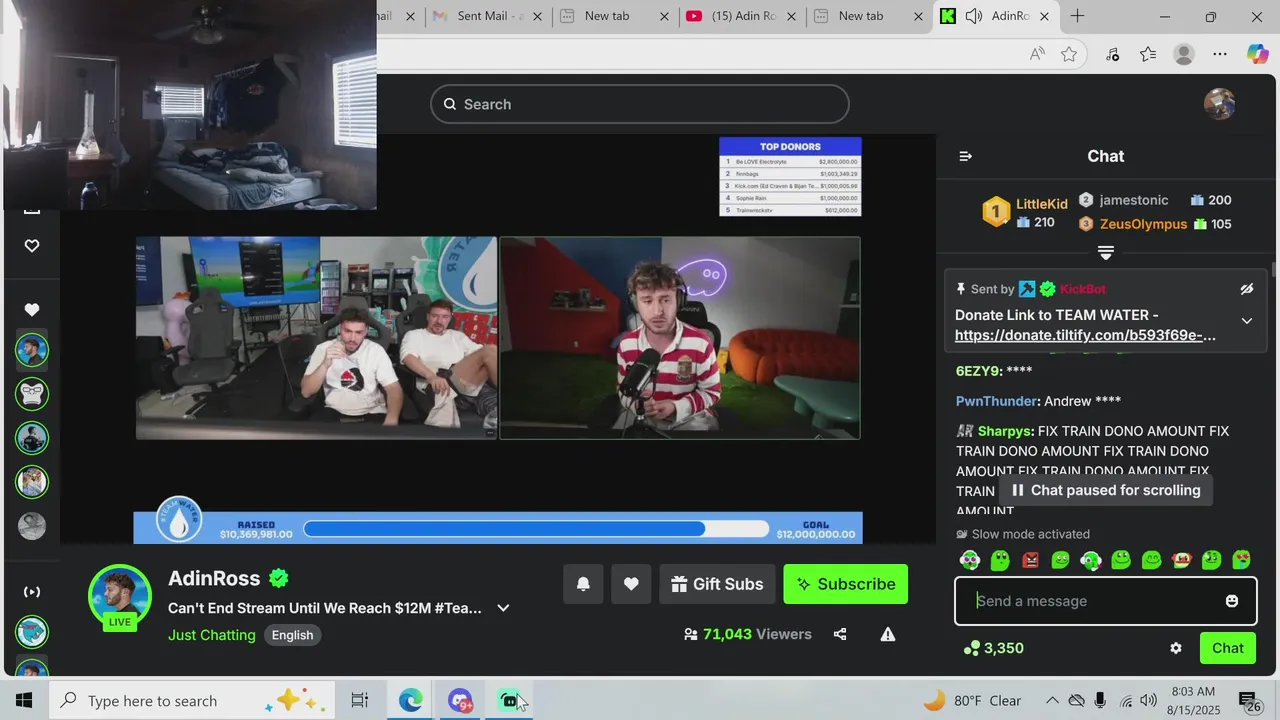The height and width of the screenshot is (720, 1280).
Task: Click Type here to search taskbar box
Action: click(x=191, y=700)
